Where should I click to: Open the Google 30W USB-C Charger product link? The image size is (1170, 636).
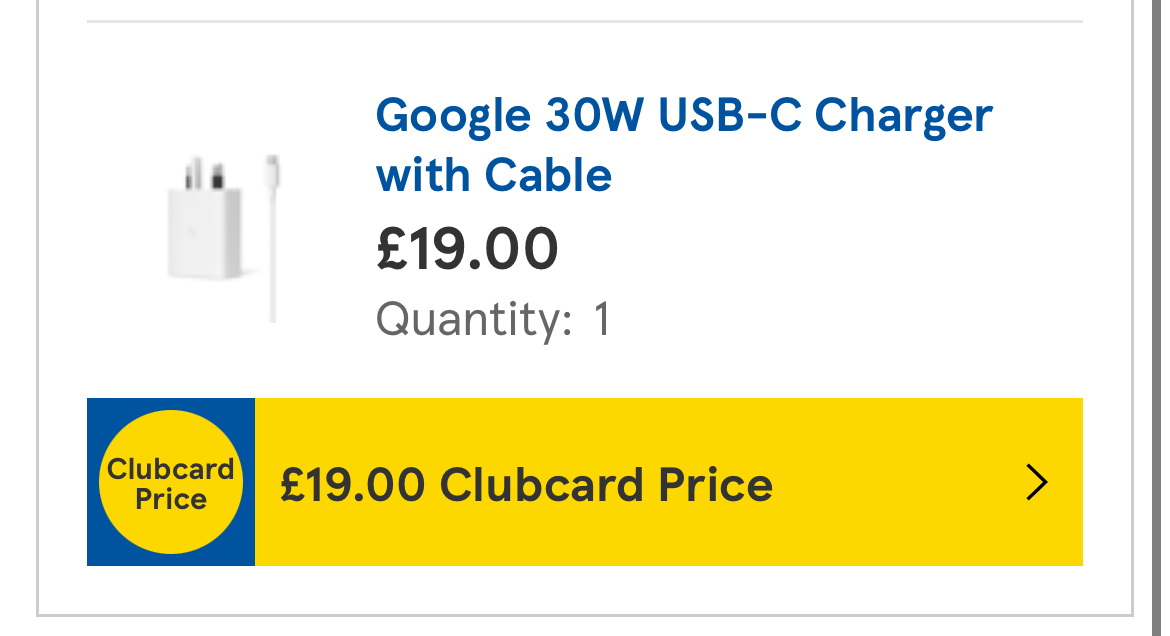point(683,117)
